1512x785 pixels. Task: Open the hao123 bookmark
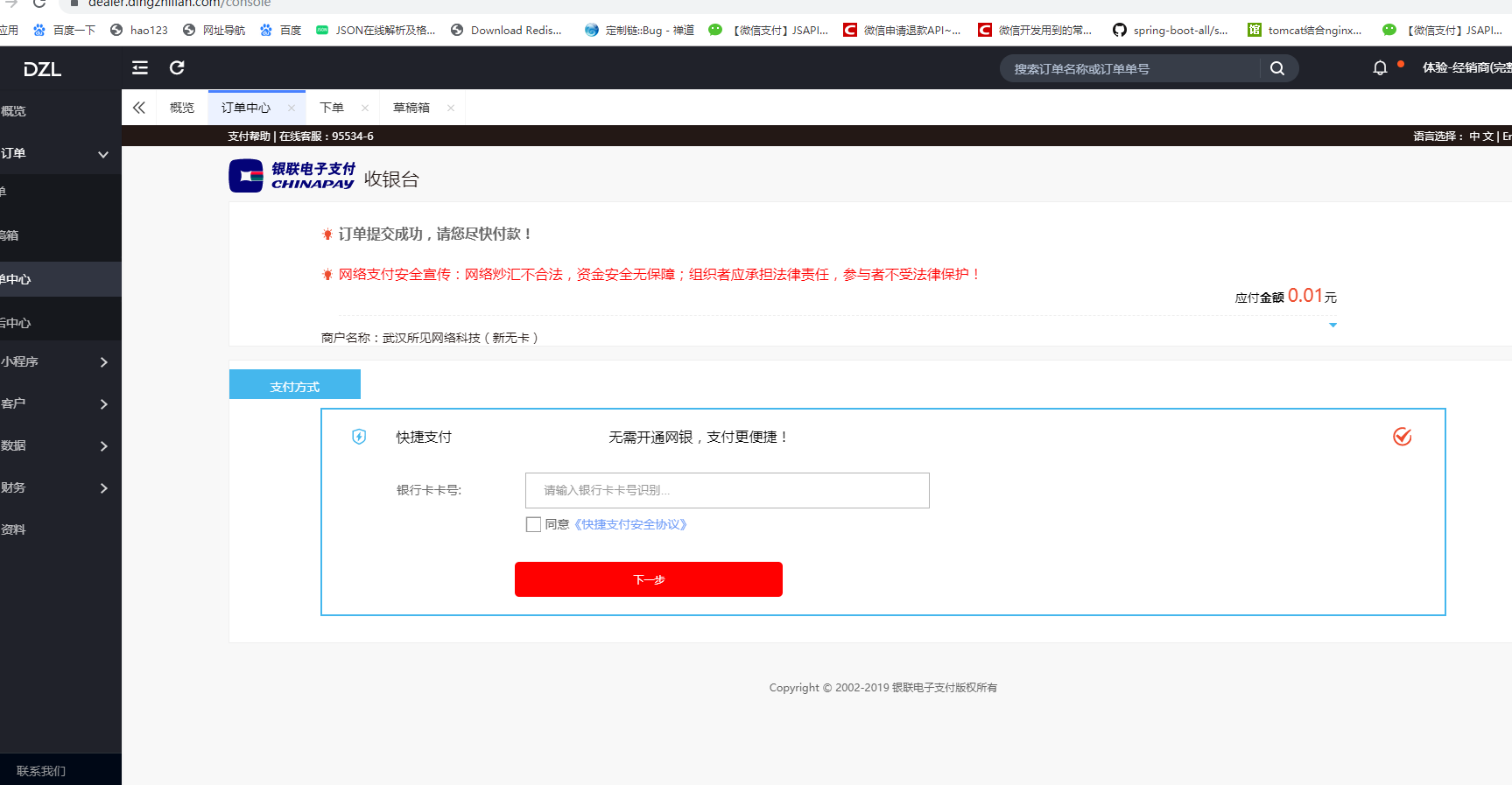click(x=139, y=30)
